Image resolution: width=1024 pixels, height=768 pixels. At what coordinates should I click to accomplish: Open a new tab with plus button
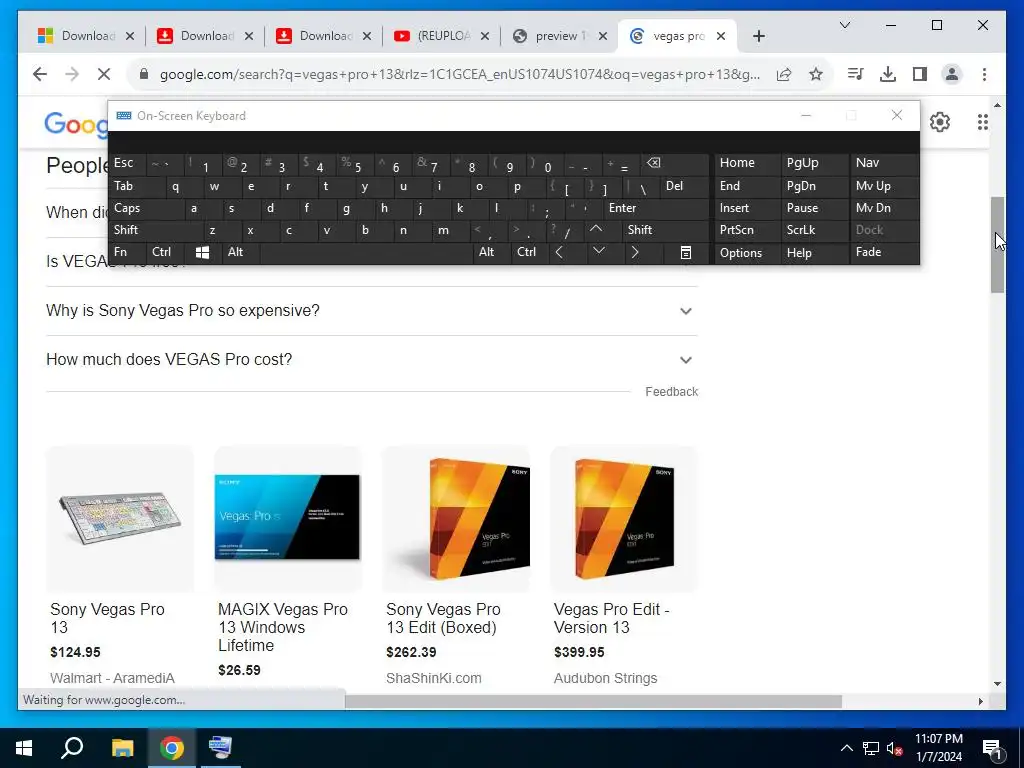(x=758, y=36)
